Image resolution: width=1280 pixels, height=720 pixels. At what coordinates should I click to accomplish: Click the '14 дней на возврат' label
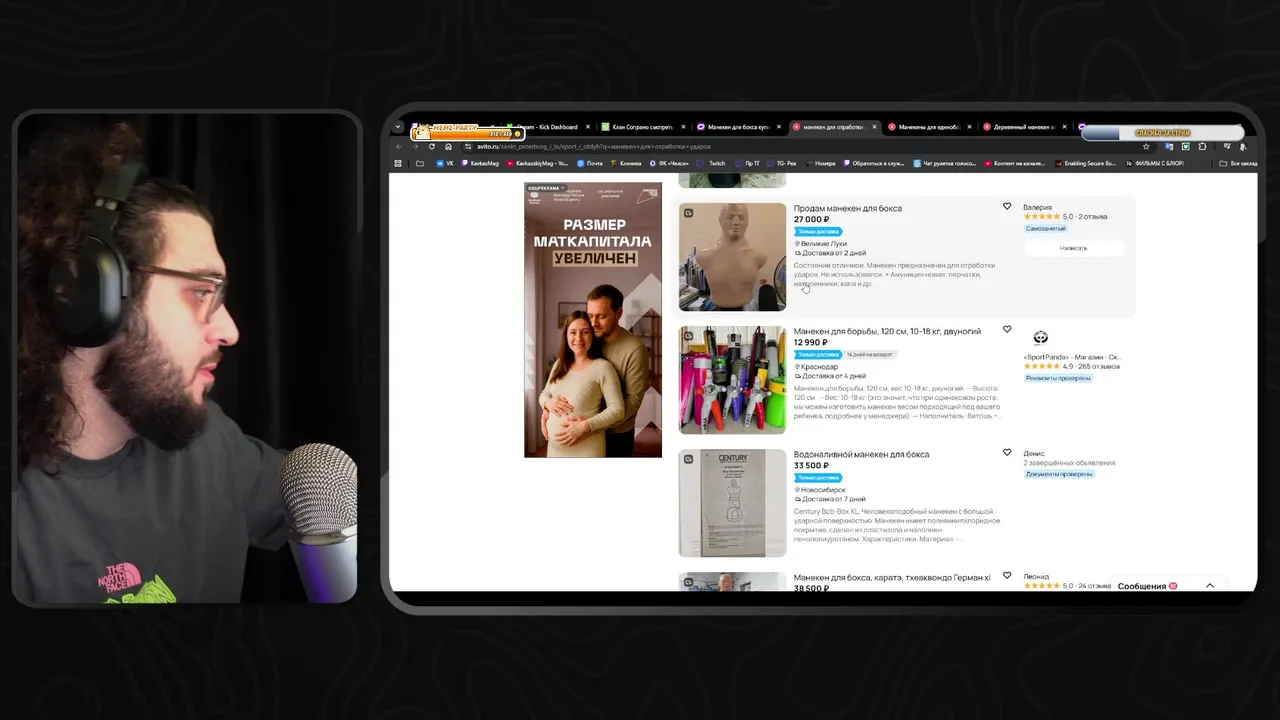pyautogui.click(x=870, y=354)
